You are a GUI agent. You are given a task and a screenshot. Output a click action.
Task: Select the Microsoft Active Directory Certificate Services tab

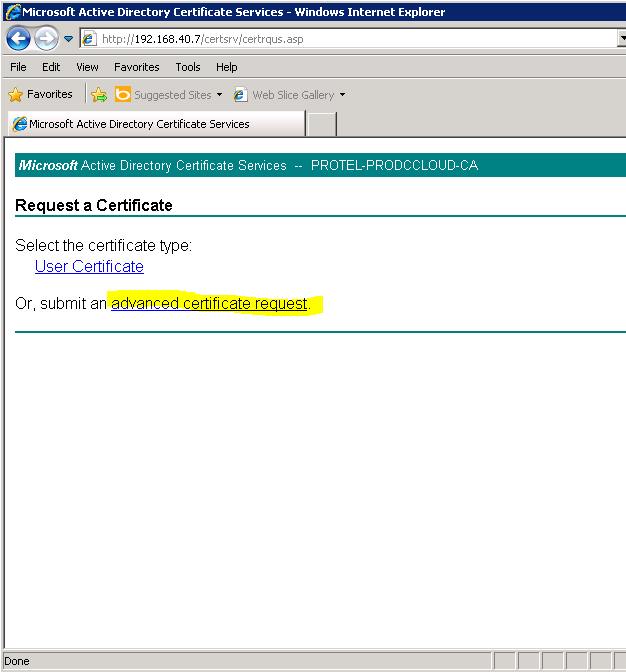pyautogui.click(x=155, y=124)
